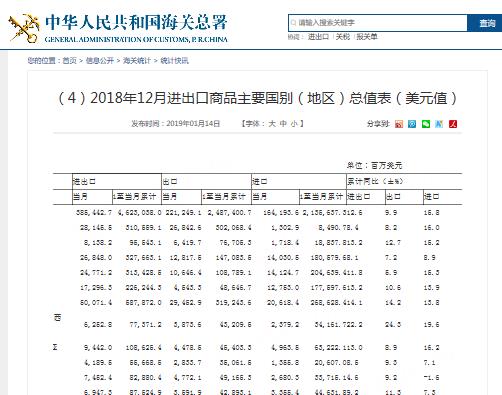Click the red PDF export icon
This screenshot has width=502, height=395.
(453, 124)
